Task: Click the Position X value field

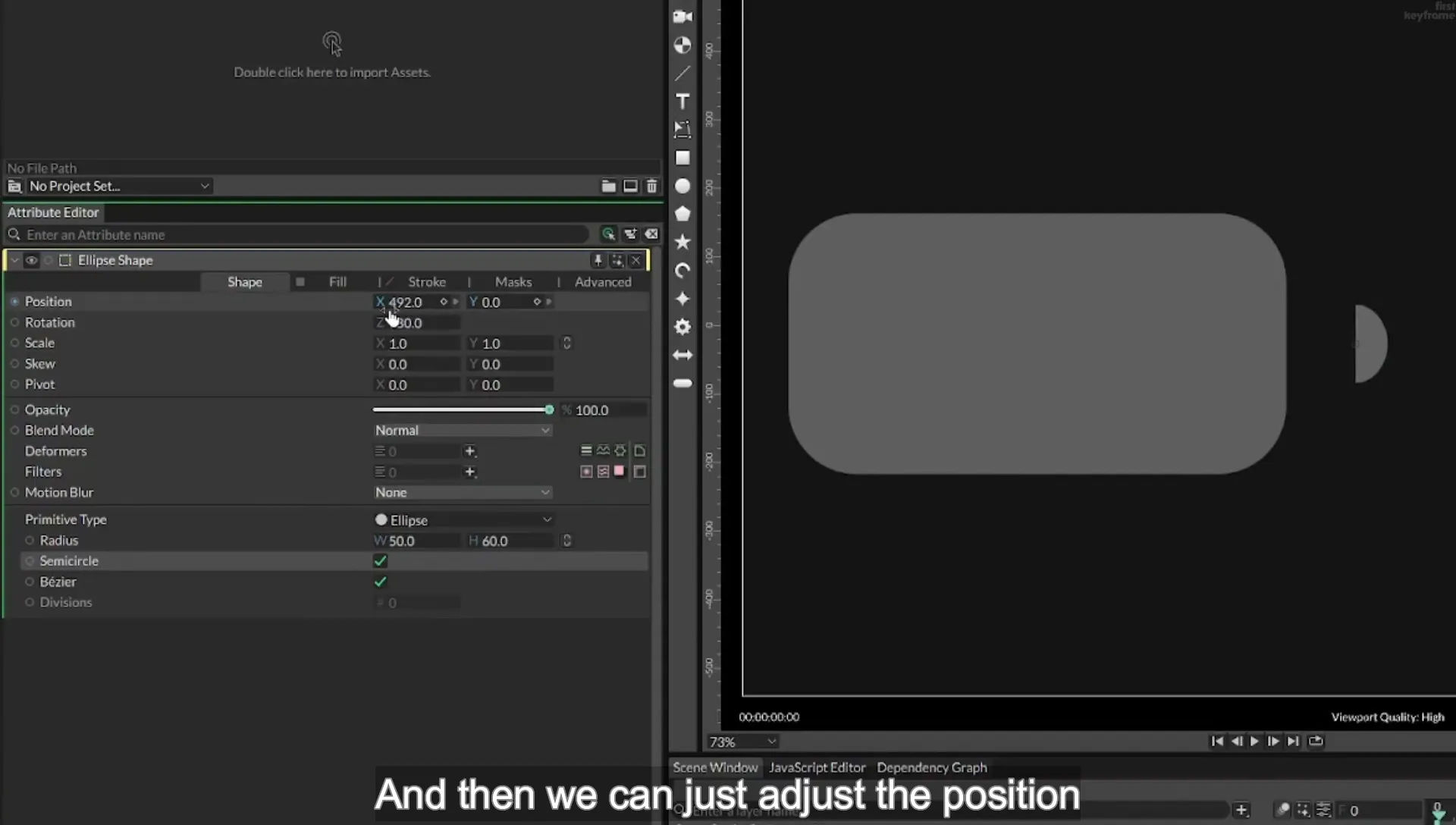Action: pyautogui.click(x=413, y=302)
